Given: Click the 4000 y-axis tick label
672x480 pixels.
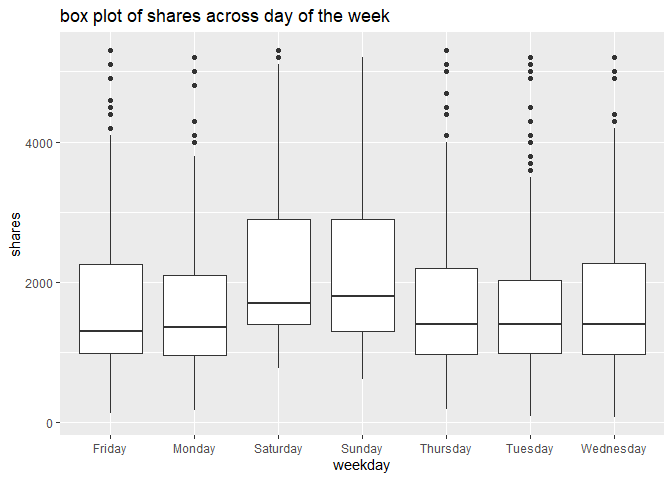Looking at the screenshot, I should [40, 143].
